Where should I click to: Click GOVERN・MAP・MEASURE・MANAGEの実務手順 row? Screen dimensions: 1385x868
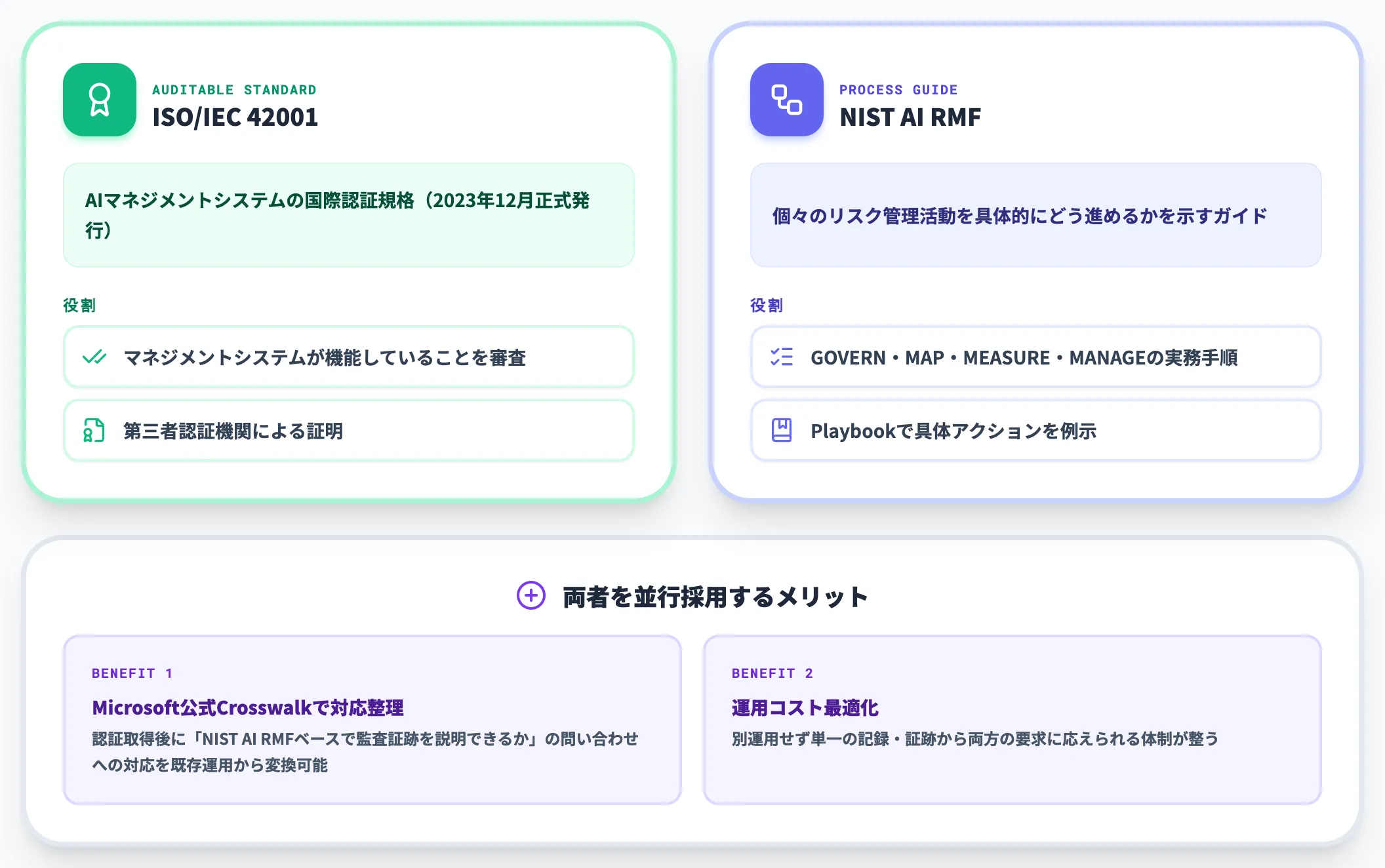pyautogui.click(x=1035, y=357)
